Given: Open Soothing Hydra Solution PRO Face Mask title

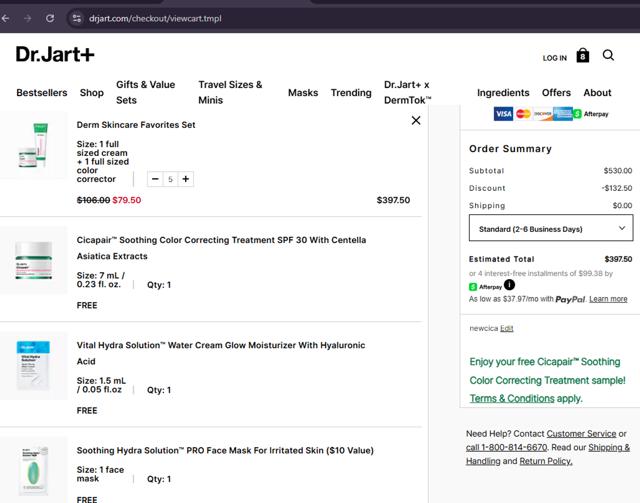Looking at the screenshot, I should (225, 450).
